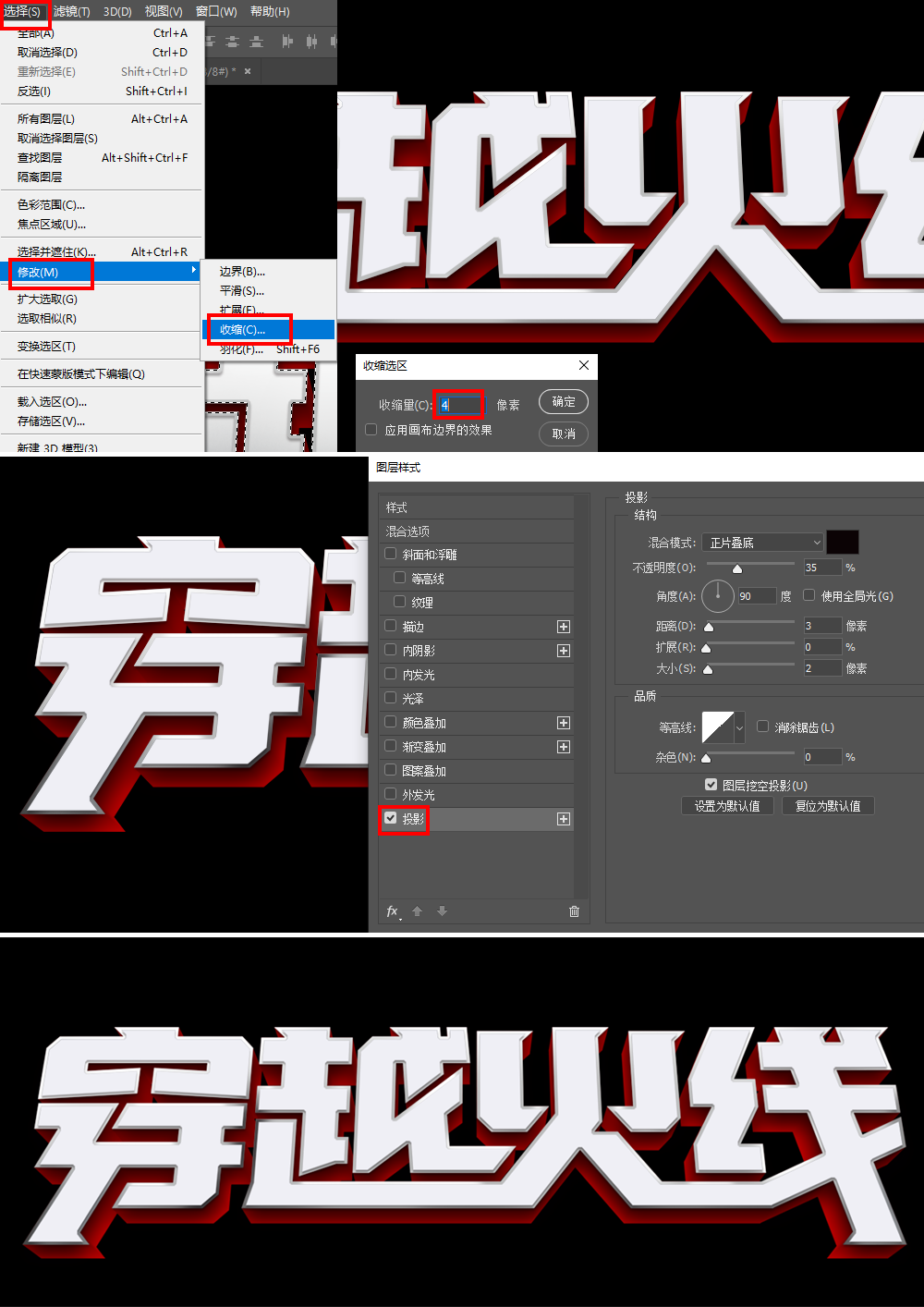Check 应用画布边界的效果 option
Image resolution: width=924 pixels, height=1307 pixels.
(x=371, y=430)
